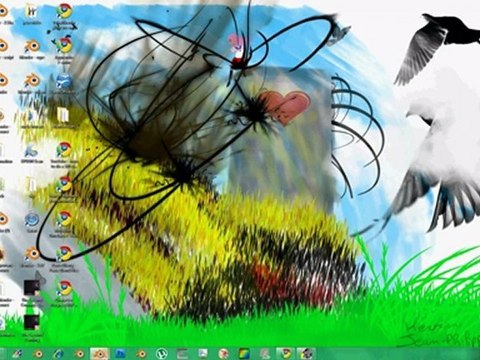Open the blue square taskbar application
Image resolution: width=480 pixels, height=360 pixels.
pyautogui.click(x=120, y=354)
